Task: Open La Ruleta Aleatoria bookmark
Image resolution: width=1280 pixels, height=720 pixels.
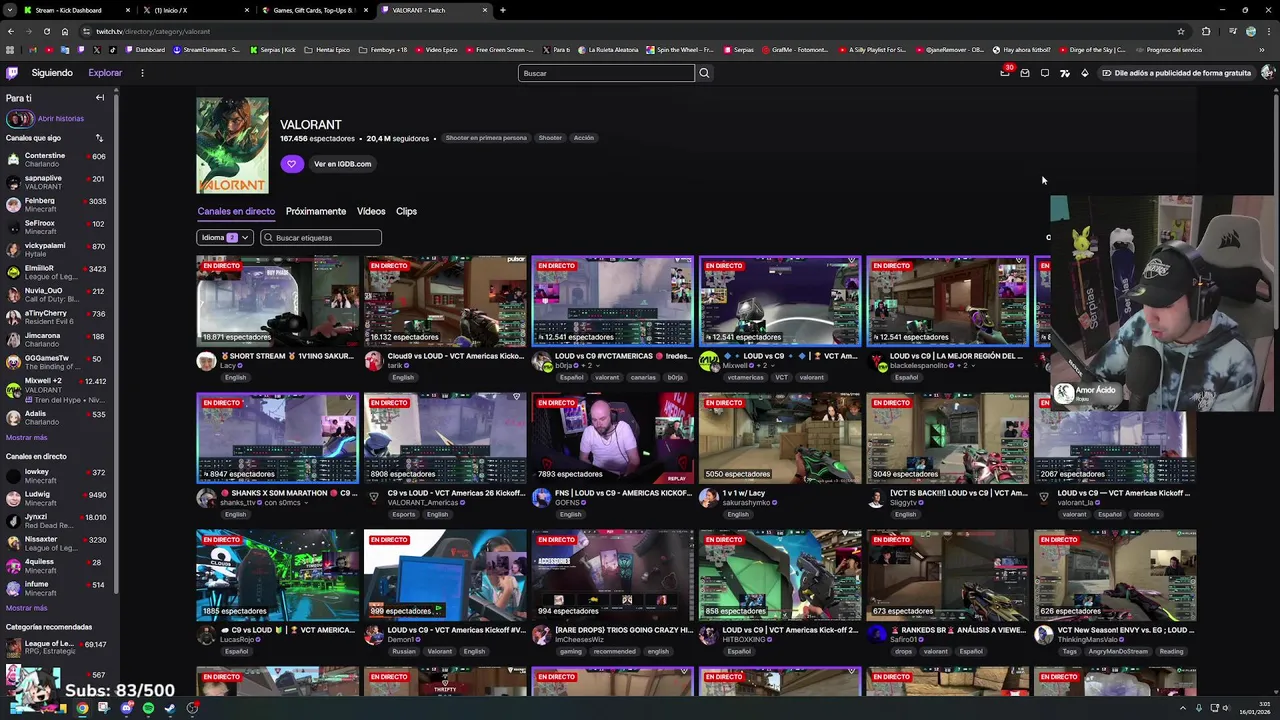Action: 607,50
